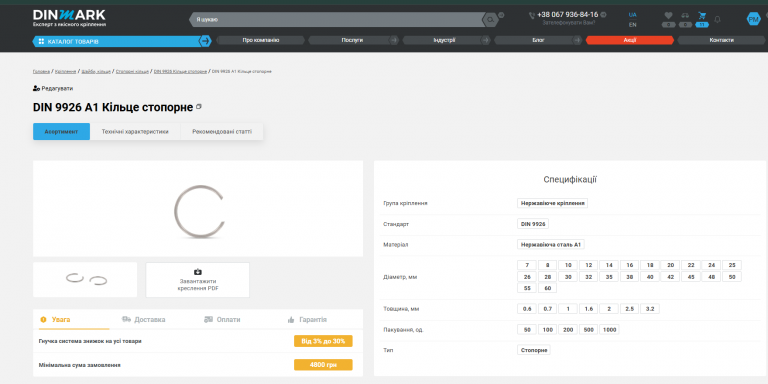Click the notification bell icon
The width and height of the screenshot is (768, 384).
pos(718,20)
